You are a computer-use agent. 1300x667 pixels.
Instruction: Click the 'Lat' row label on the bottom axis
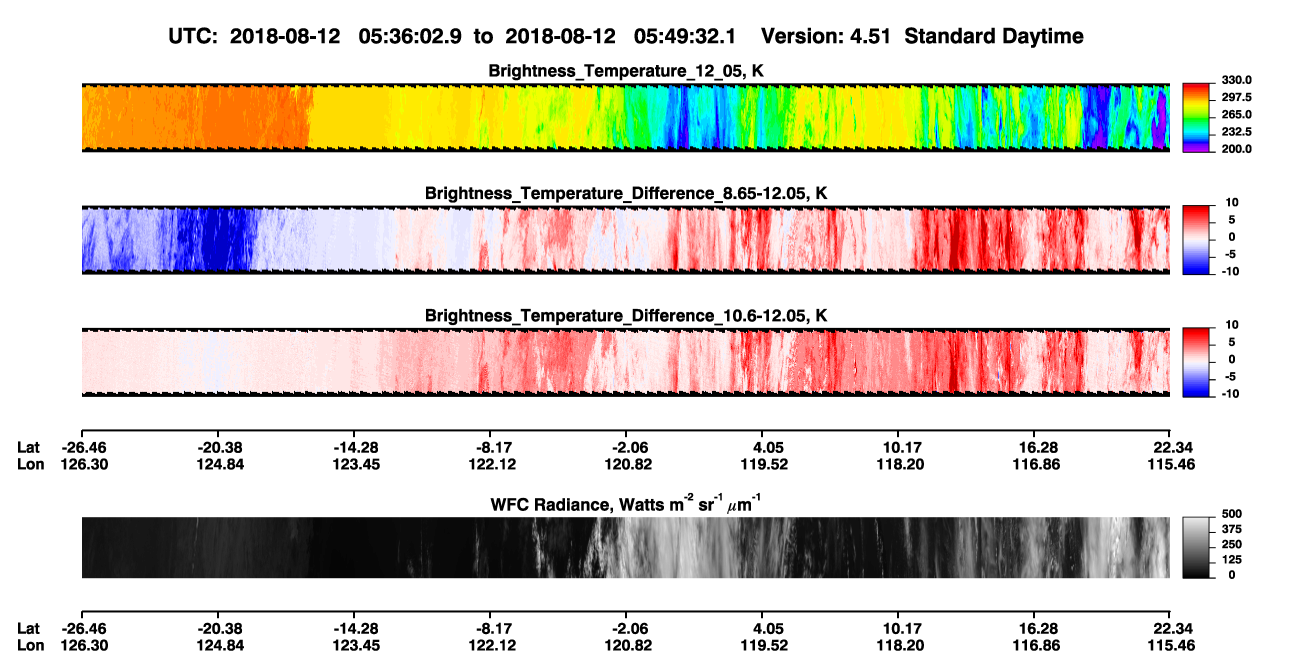pos(29,628)
